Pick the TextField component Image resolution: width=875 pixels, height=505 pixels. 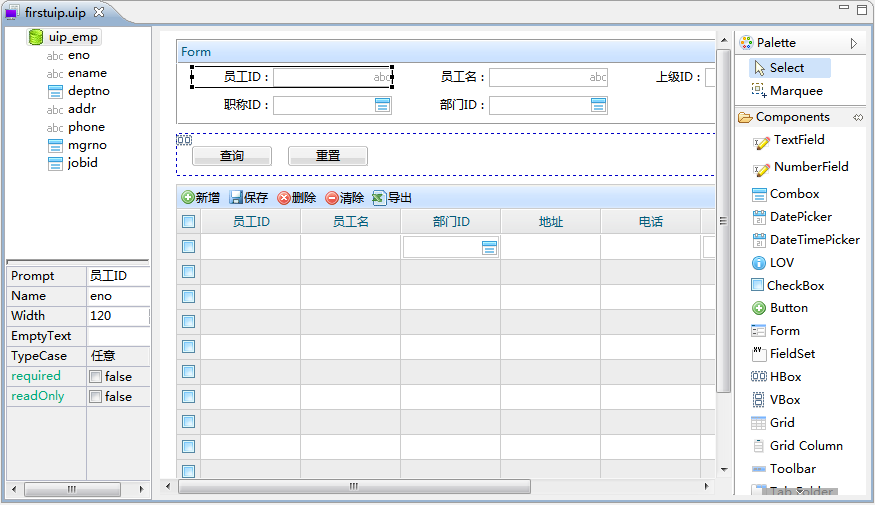[798, 141]
